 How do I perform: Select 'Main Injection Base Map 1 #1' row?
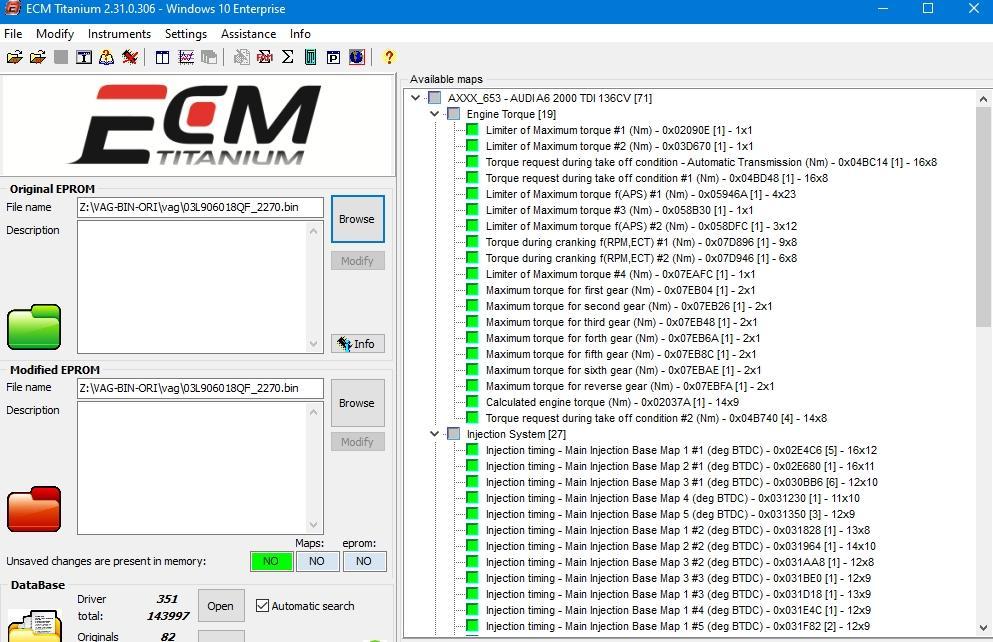(x=681, y=450)
